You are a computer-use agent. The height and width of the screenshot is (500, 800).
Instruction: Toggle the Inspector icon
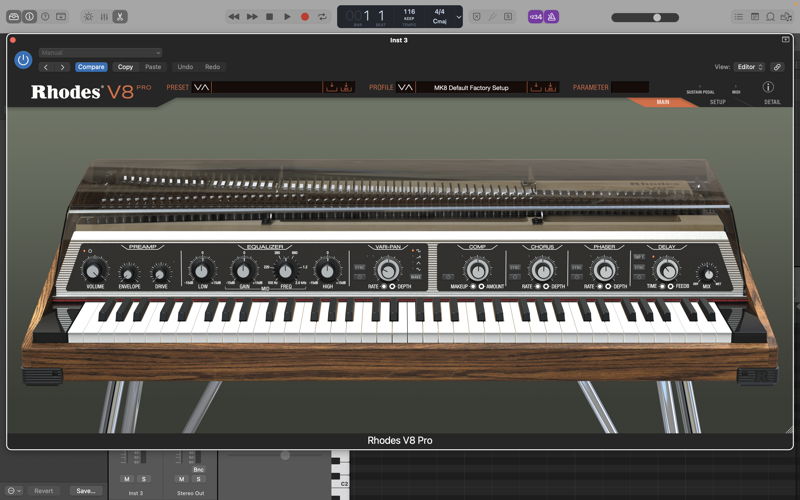(30, 17)
